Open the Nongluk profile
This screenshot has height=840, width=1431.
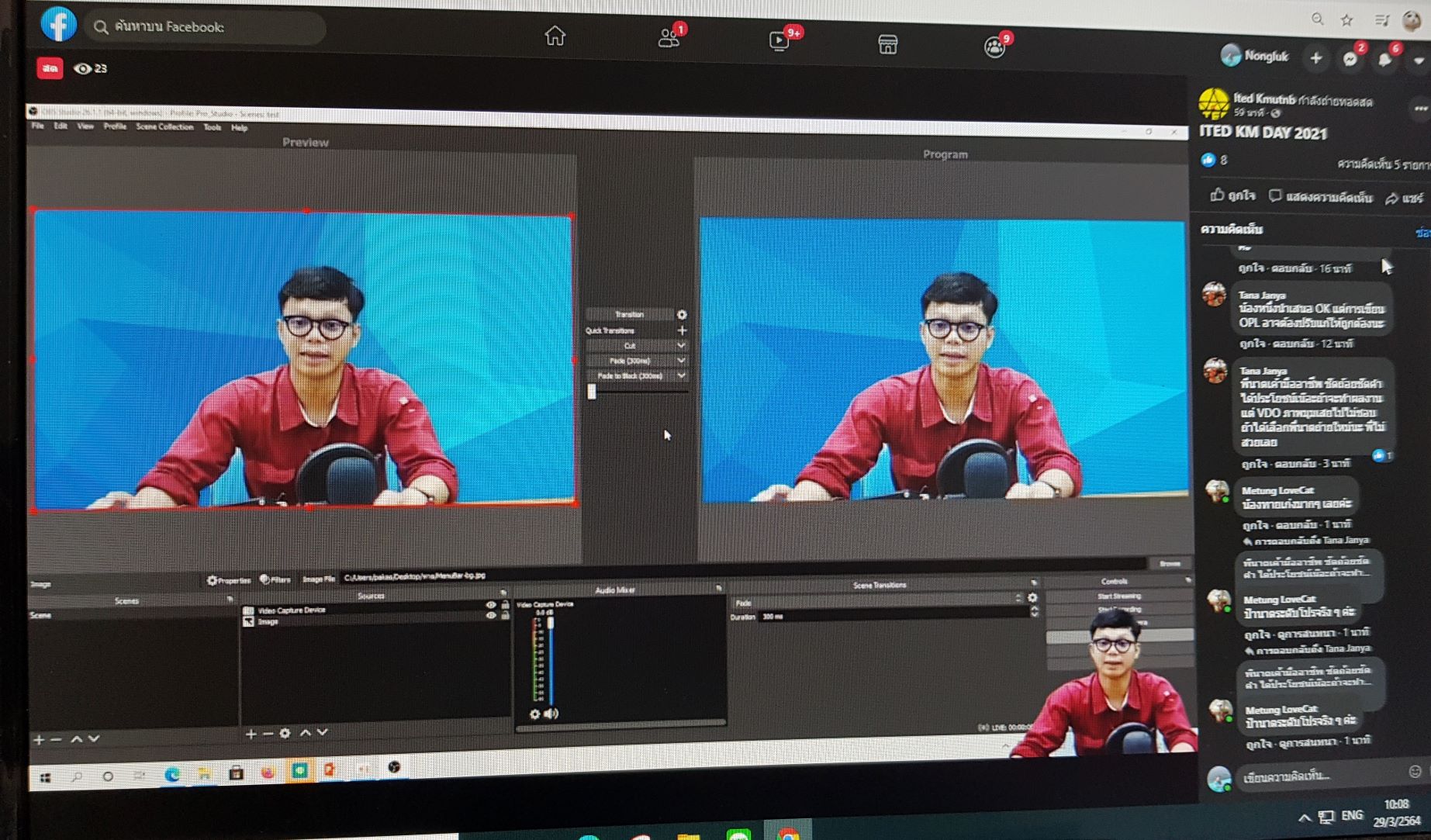(x=1254, y=56)
